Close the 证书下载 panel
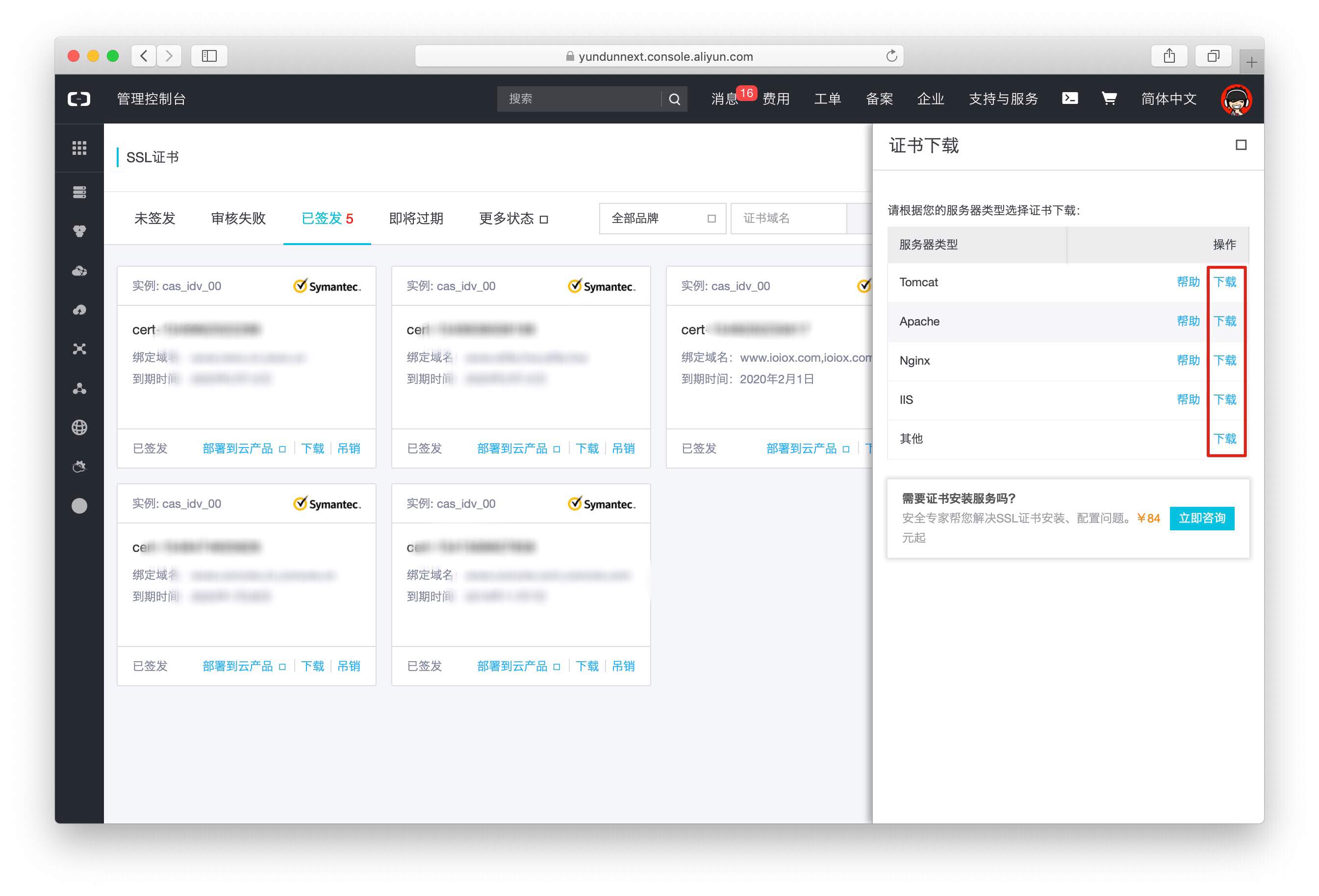Image resolution: width=1319 pixels, height=896 pixels. (x=1241, y=145)
